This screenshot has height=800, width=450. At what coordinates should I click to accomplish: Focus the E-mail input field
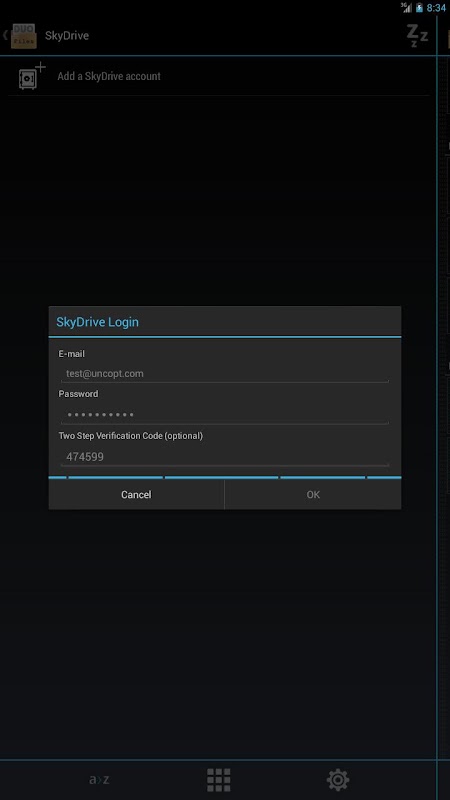pyautogui.click(x=224, y=373)
